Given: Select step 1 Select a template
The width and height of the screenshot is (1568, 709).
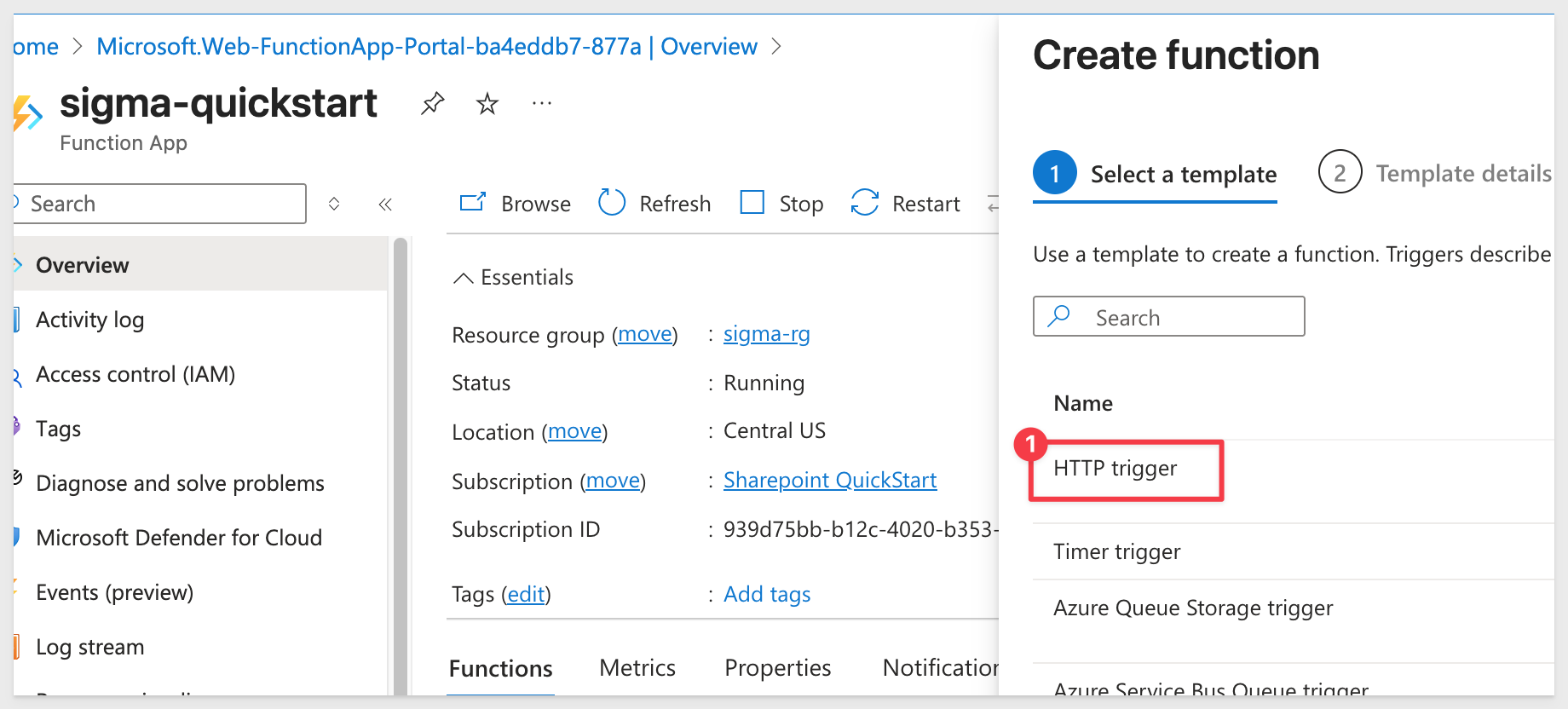Looking at the screenshot, I should [1155, 173].
